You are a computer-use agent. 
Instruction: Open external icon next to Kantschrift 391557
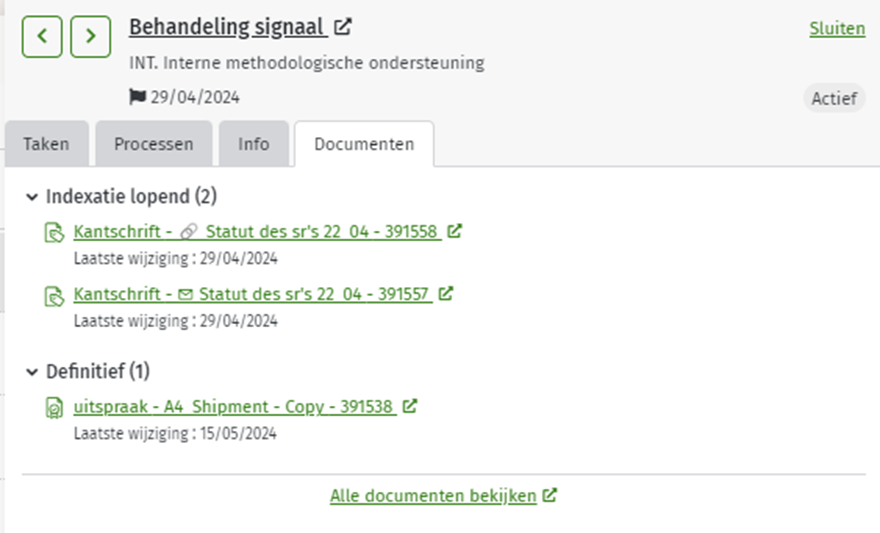pos(446,293)
